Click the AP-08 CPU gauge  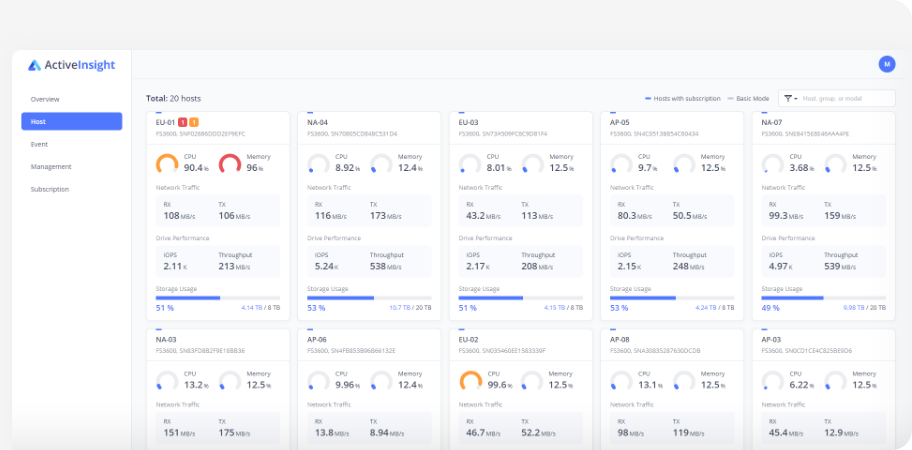click(621, 381)
